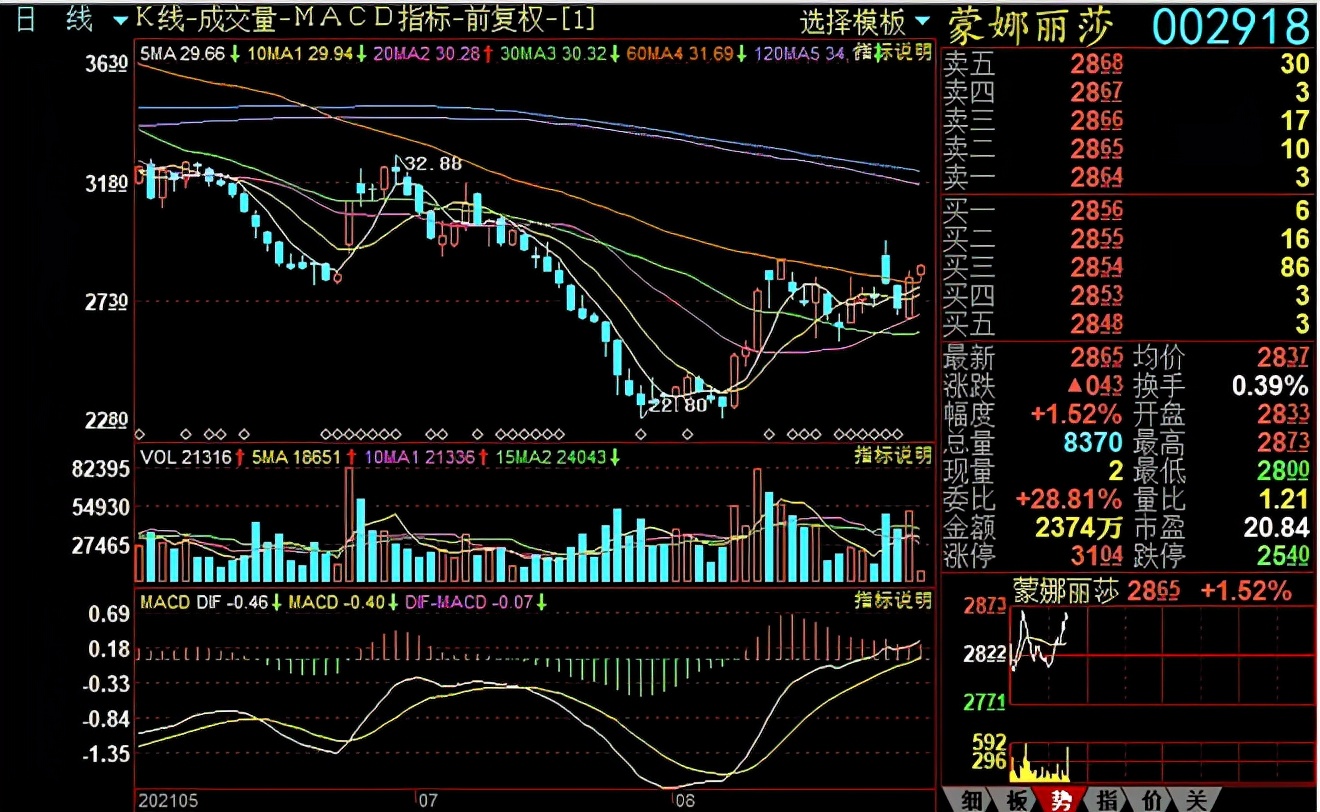The image size is (1320, 812).
Task: Click the MACD -0.40 legend entry
Action: [345, 602]
